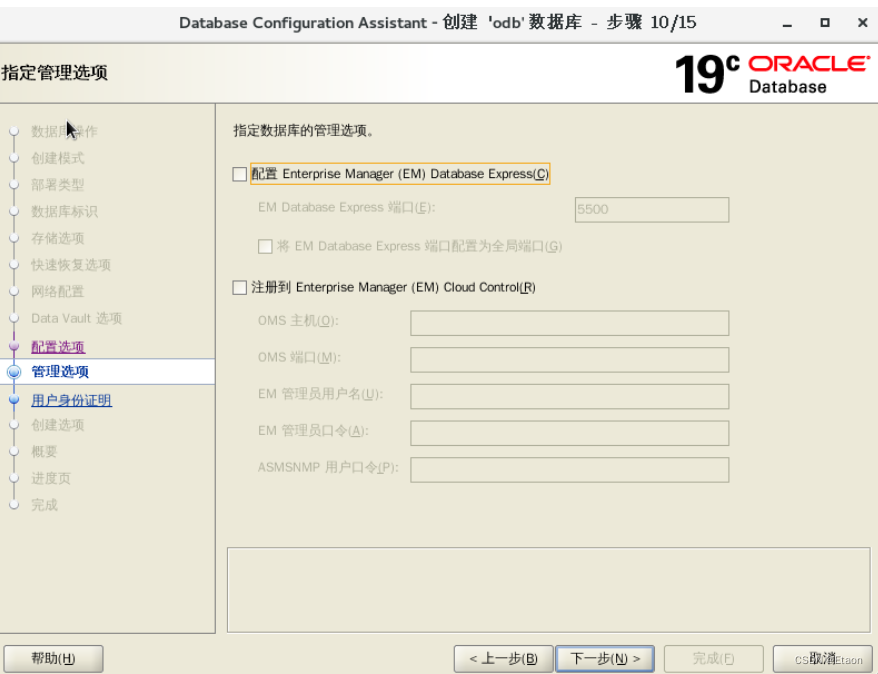Select 部署类型 step in sidebar

point(58,185)
